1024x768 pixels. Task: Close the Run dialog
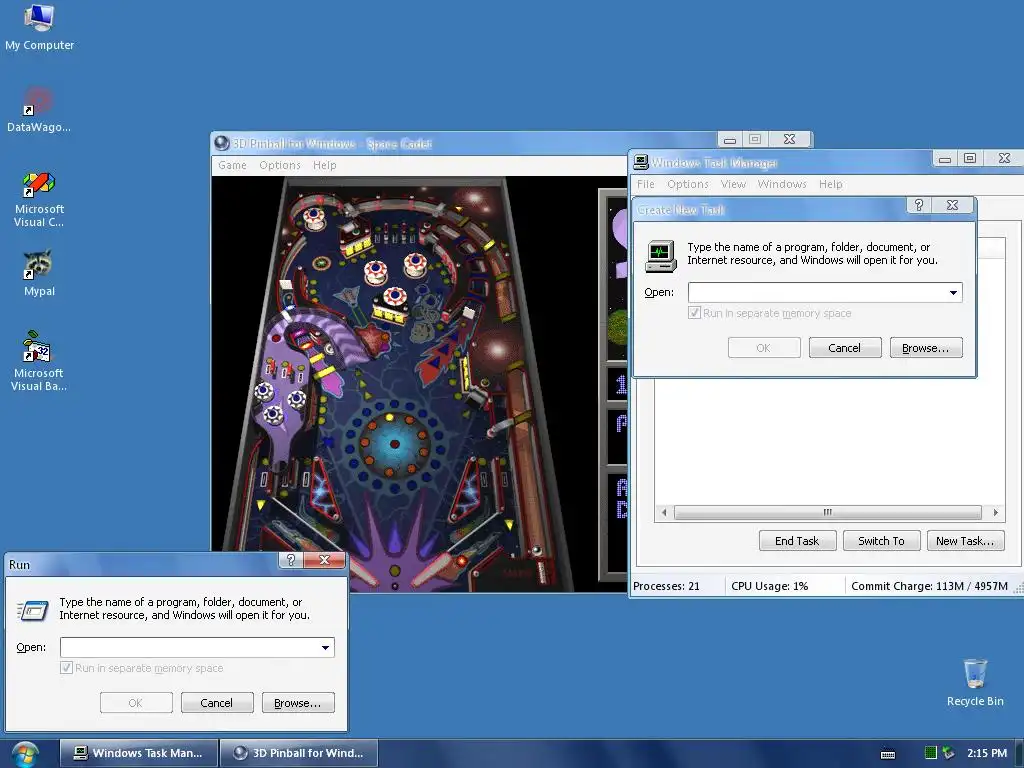point(325,560)
